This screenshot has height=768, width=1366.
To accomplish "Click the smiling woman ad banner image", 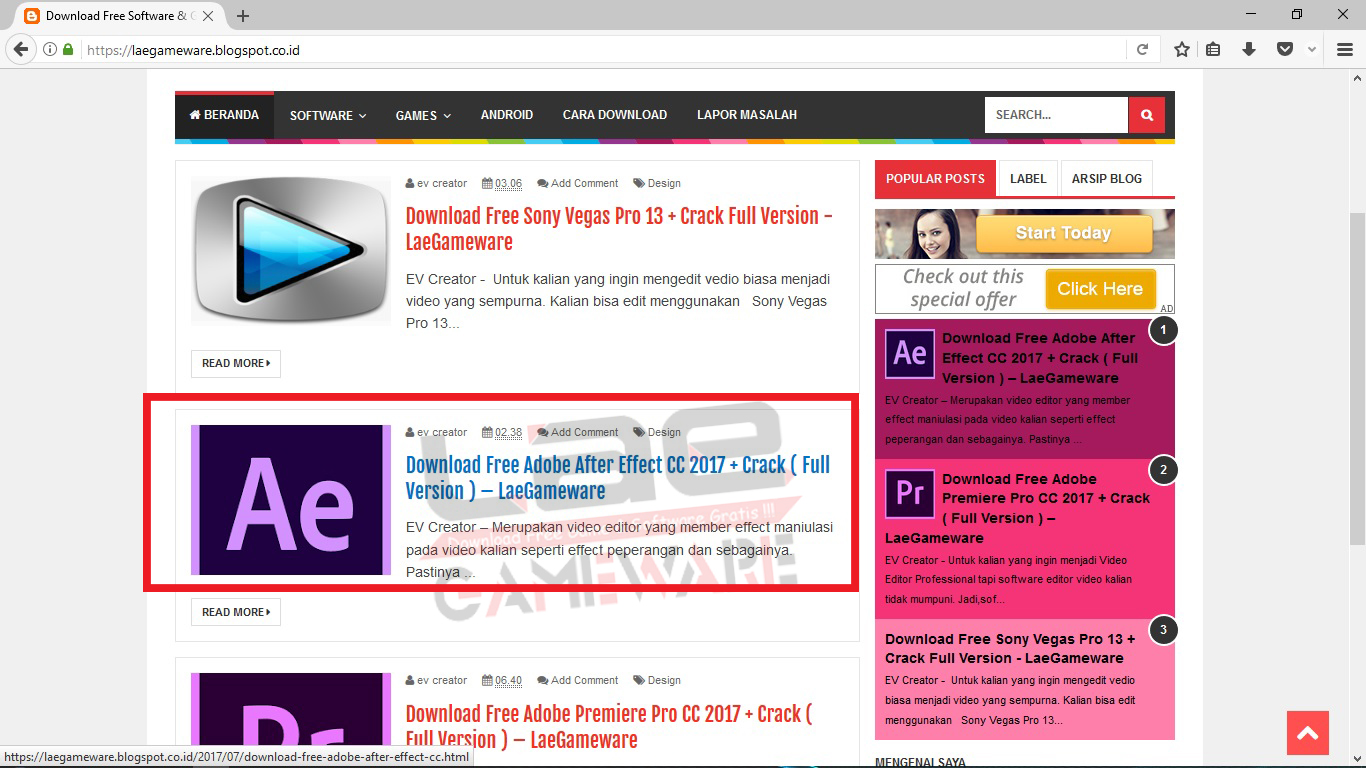I will tap(1025, 234).
